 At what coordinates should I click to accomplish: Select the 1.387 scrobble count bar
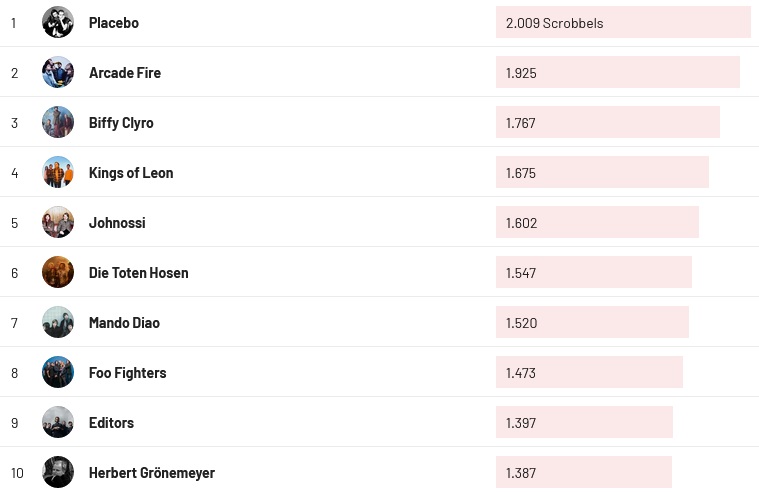point(583,472)
